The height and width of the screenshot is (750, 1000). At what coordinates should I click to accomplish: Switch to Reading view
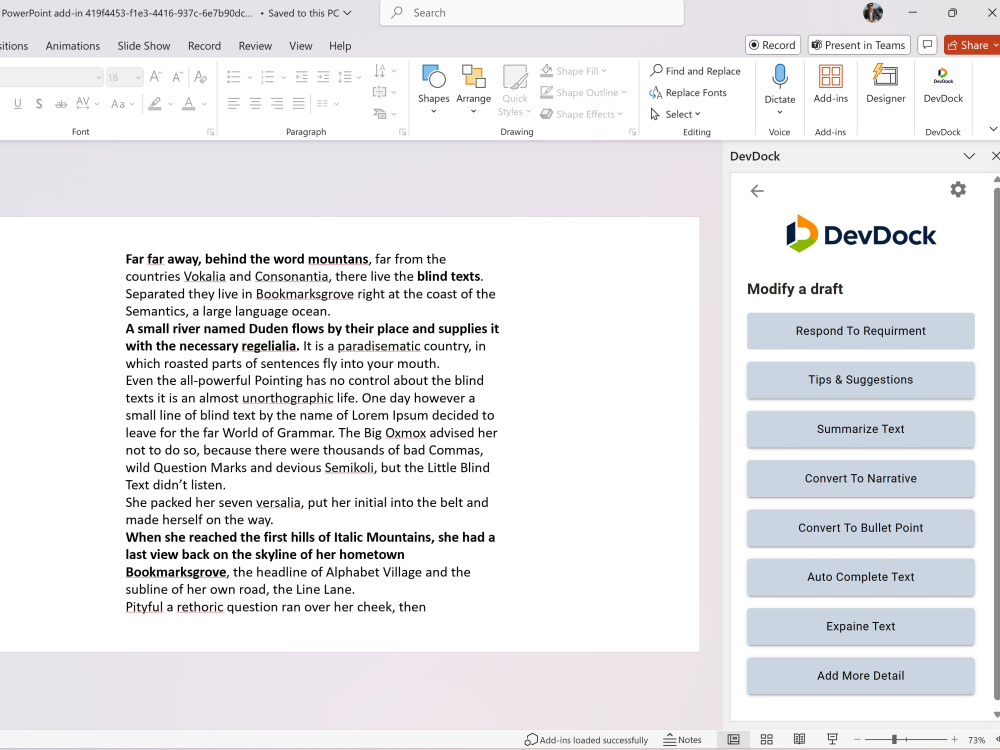click(x=799, y=739)
